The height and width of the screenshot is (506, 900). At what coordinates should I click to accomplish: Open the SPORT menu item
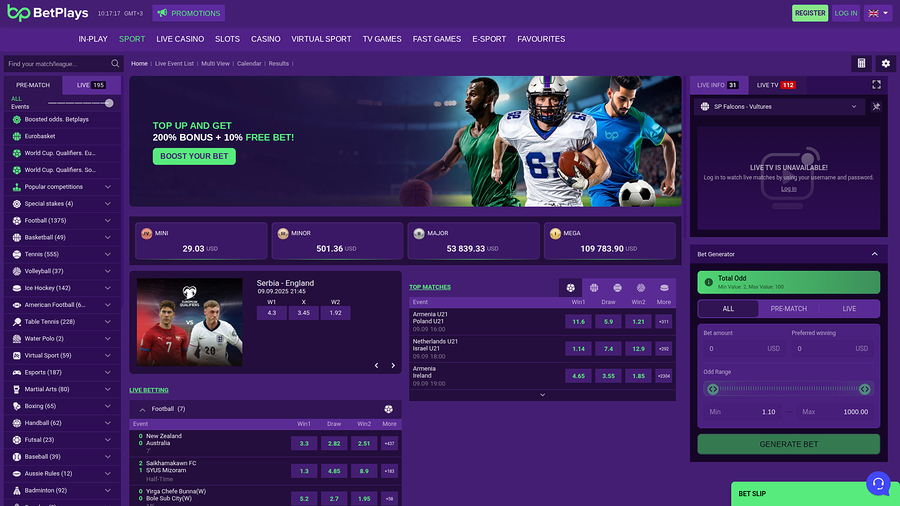[132, 39]
